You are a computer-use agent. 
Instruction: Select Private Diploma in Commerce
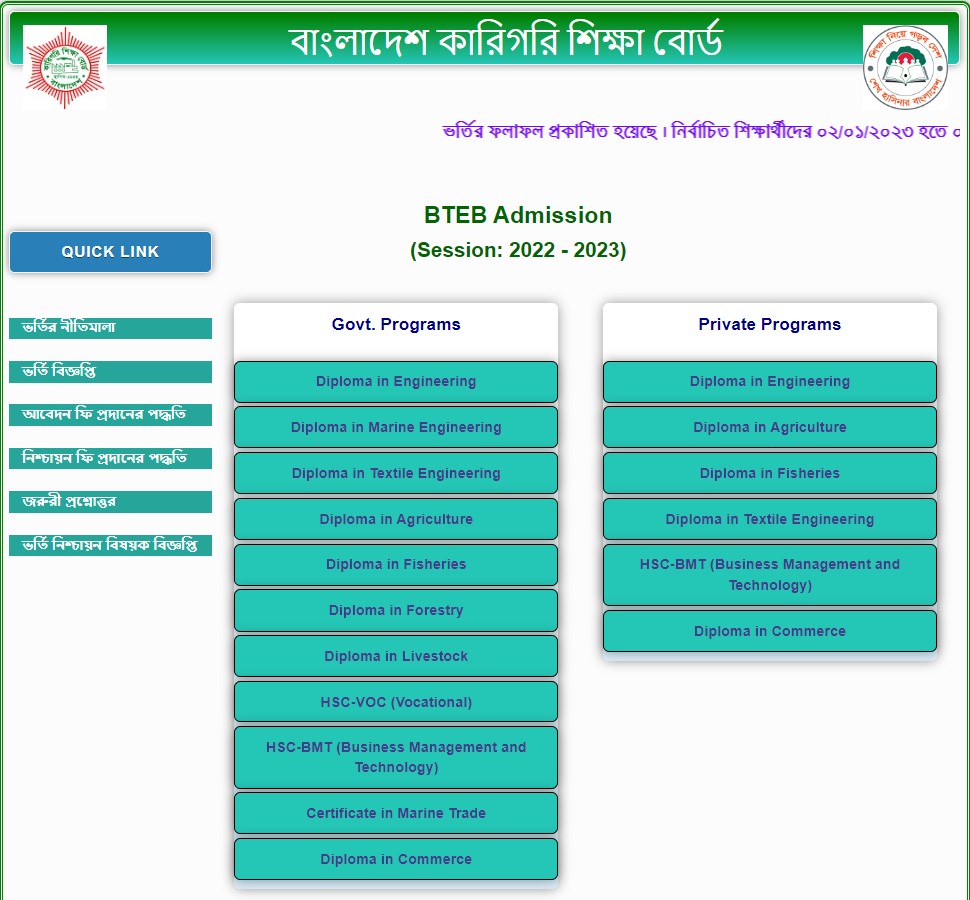[770, 632]
